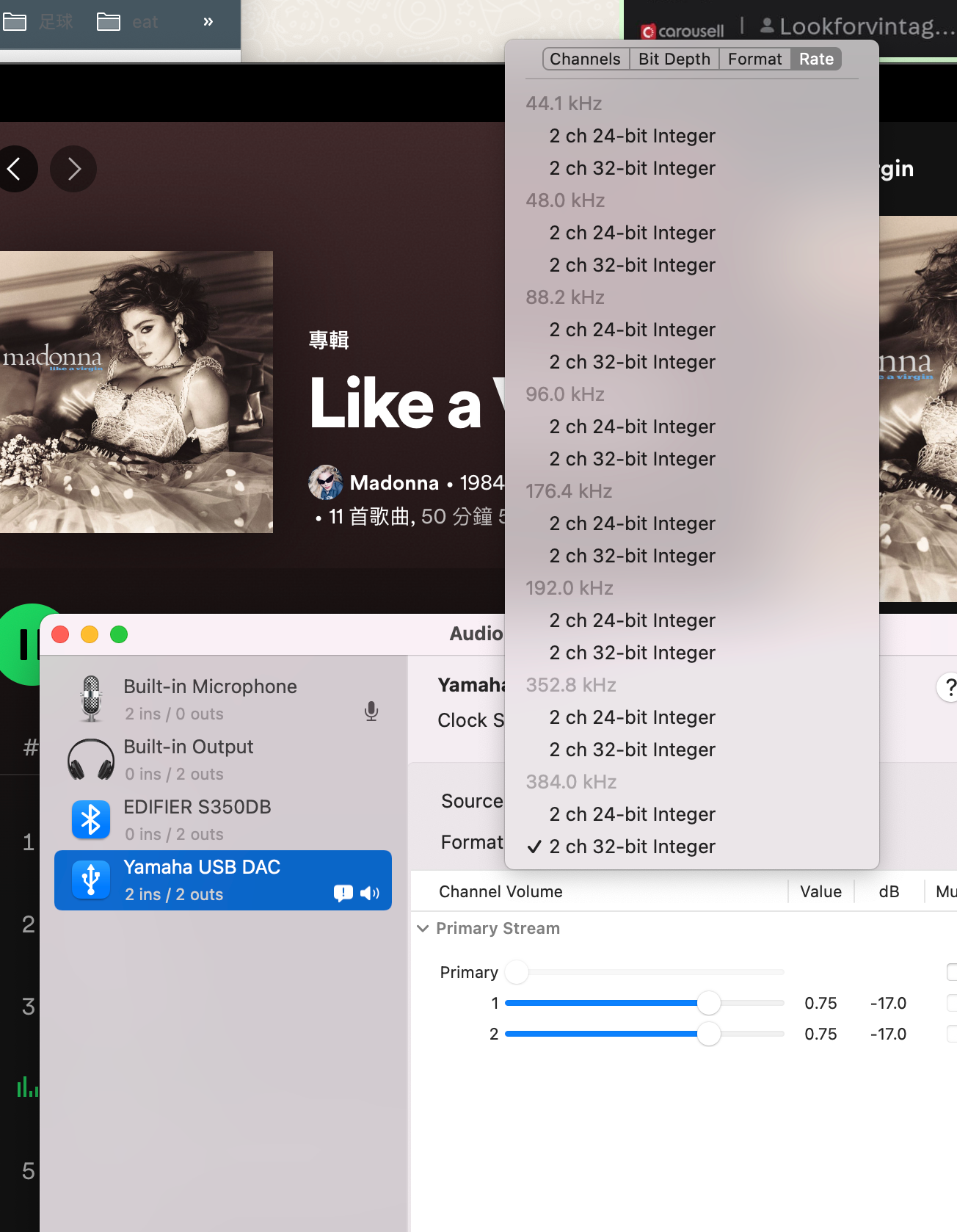Viewport: 957px width, 1232px height.
Task: Switch to the Bit Depth tab
Action: click(674, 59)
